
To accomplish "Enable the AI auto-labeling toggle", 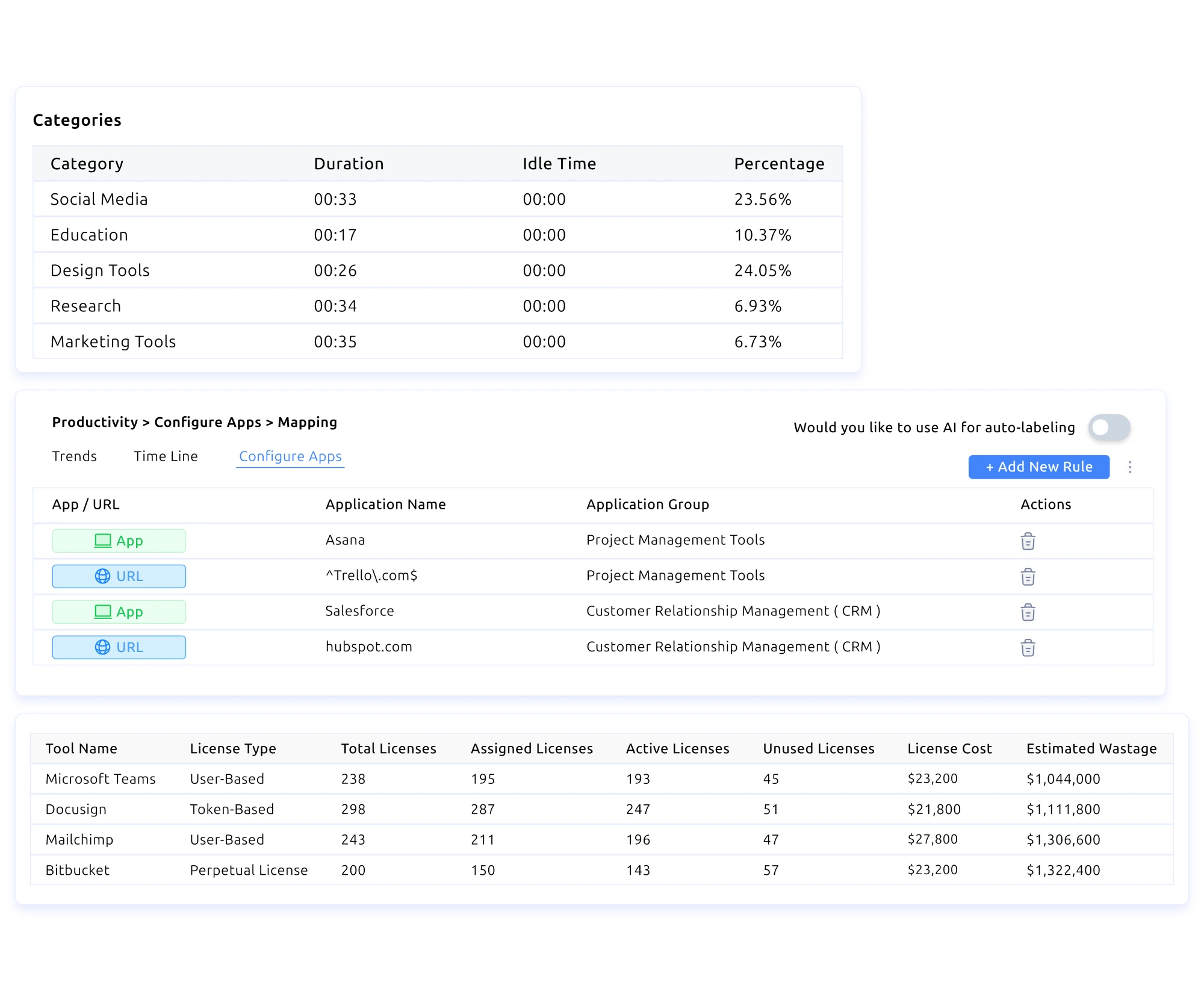I will (1109, 427).
